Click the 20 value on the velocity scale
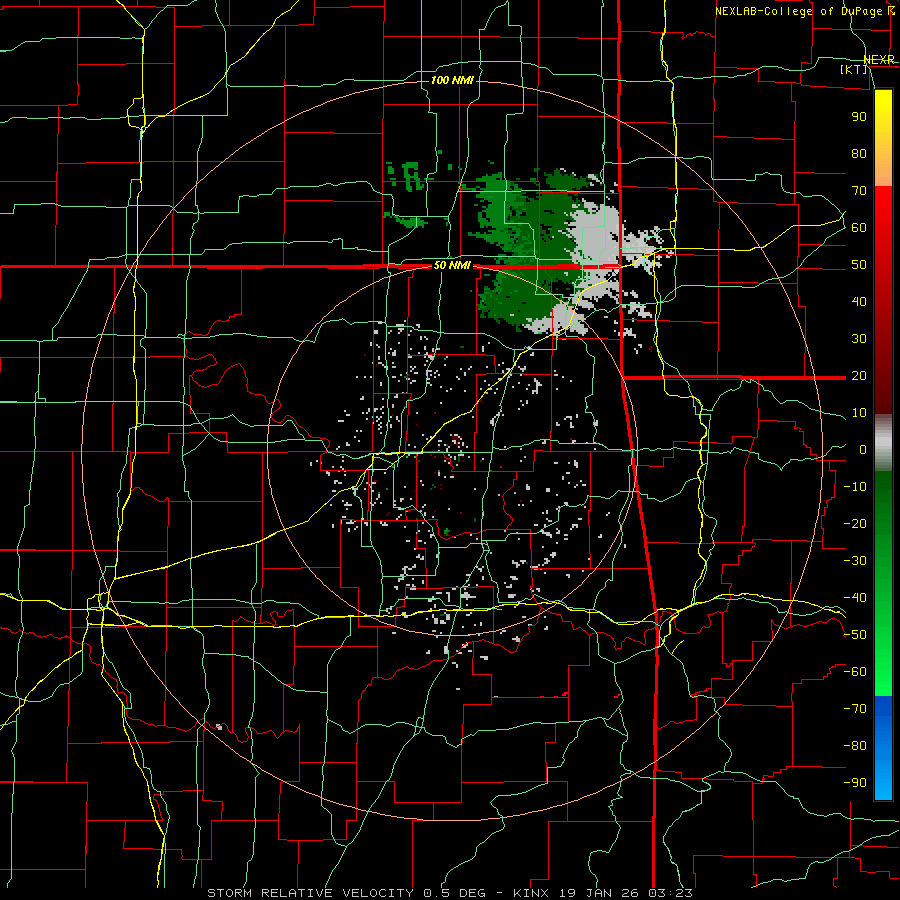The height and width of the screenshot is (900, 900). point(859,375)
